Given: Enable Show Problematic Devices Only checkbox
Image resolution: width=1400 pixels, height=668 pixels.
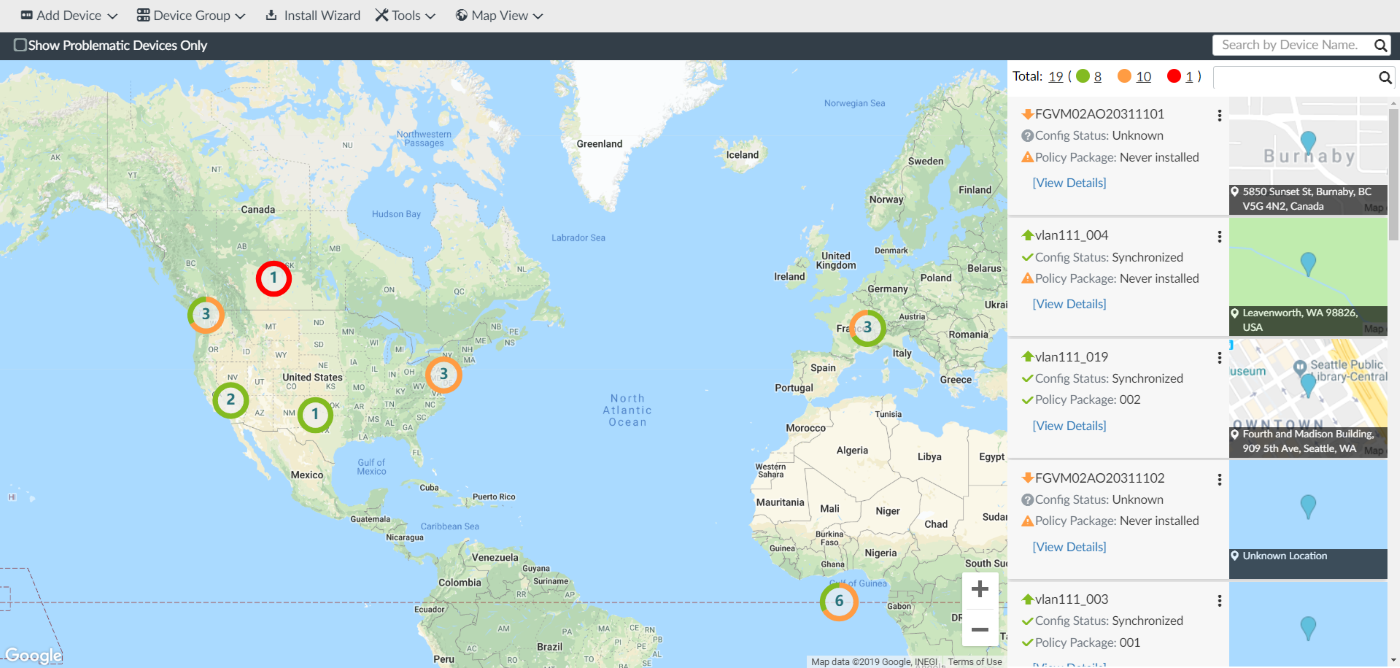Looking at the screenshot, I should 20,45.
